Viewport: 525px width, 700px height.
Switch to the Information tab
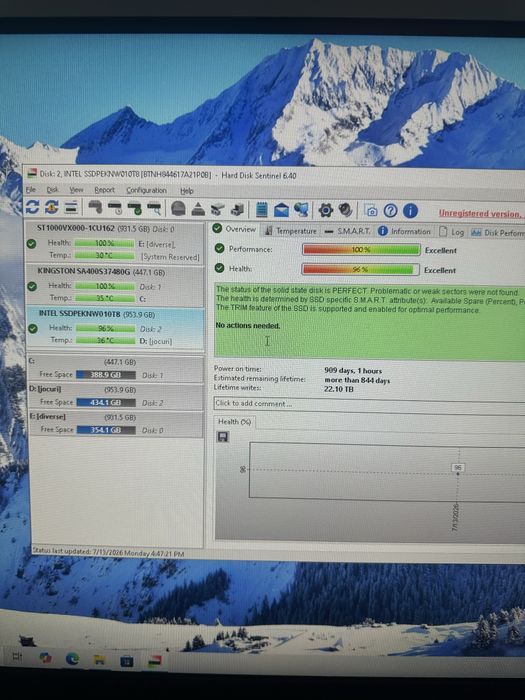tap(404, 231)
